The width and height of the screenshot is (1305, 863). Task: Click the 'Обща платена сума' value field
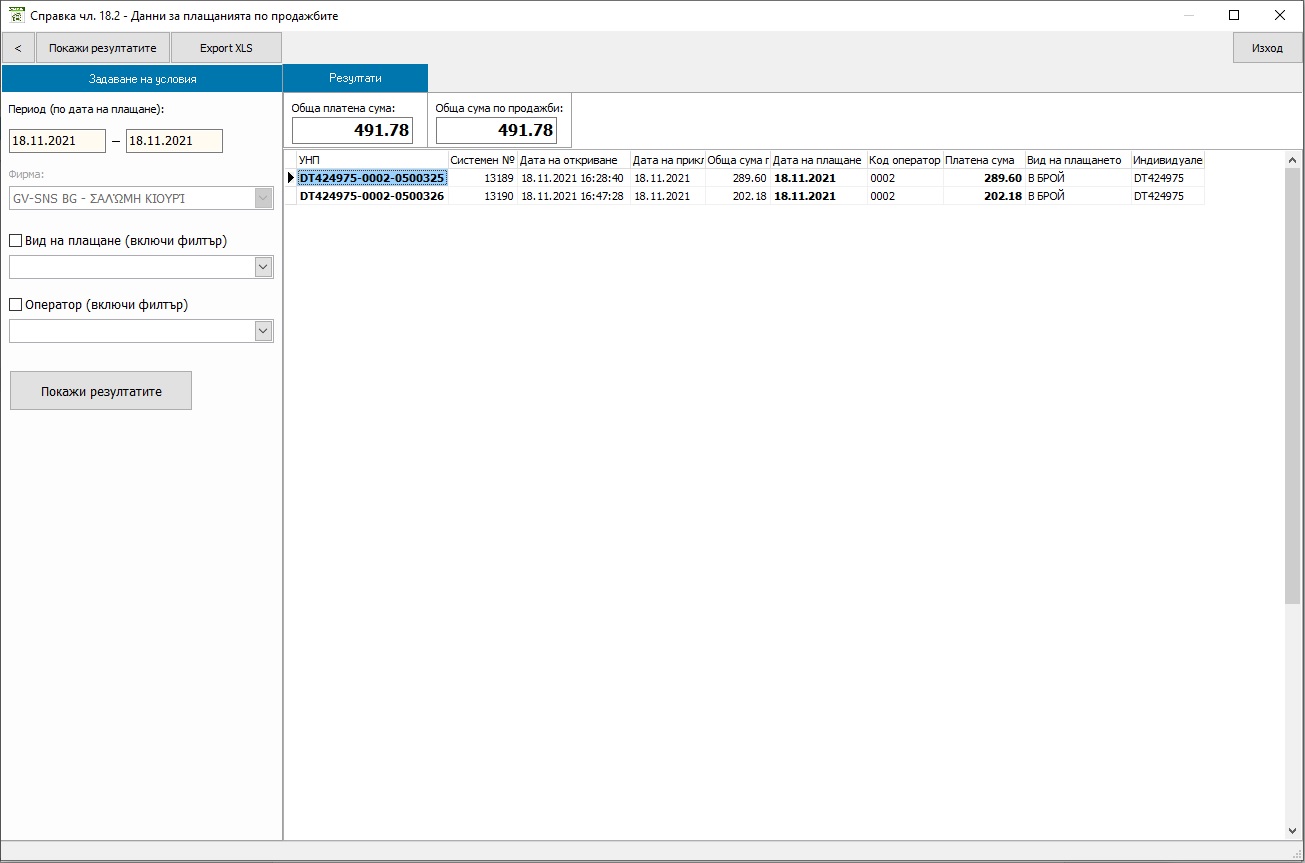tap(352, 131)
